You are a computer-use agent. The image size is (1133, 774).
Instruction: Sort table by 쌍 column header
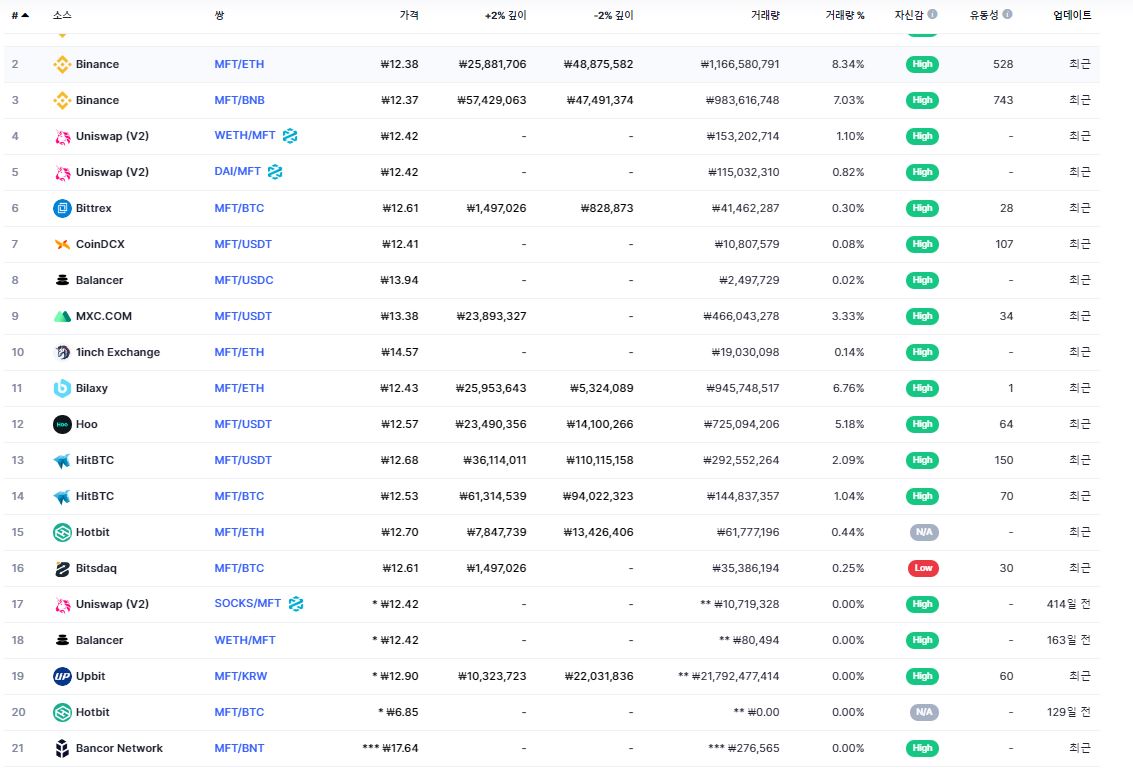pos(219,15)
